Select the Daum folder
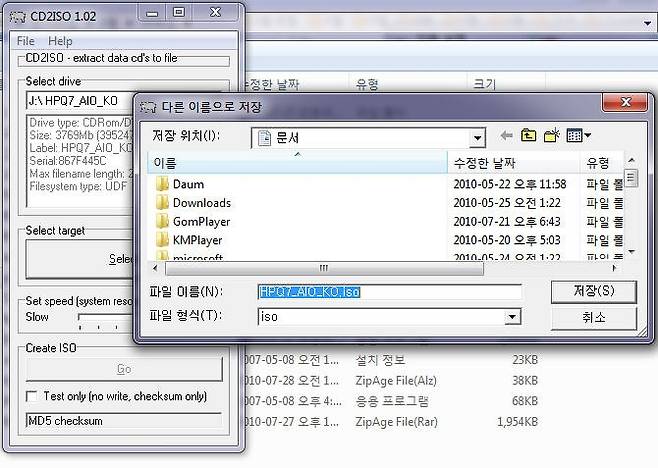The width and height of the screenshot is (658, 468). tap(187, 184)
